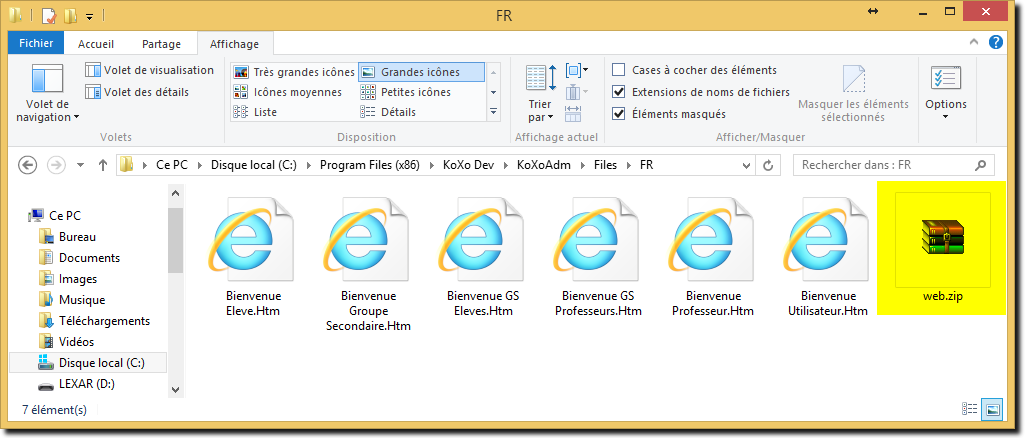Click the Options button icon
The image size is (1025, 438).
click(945, 78)
